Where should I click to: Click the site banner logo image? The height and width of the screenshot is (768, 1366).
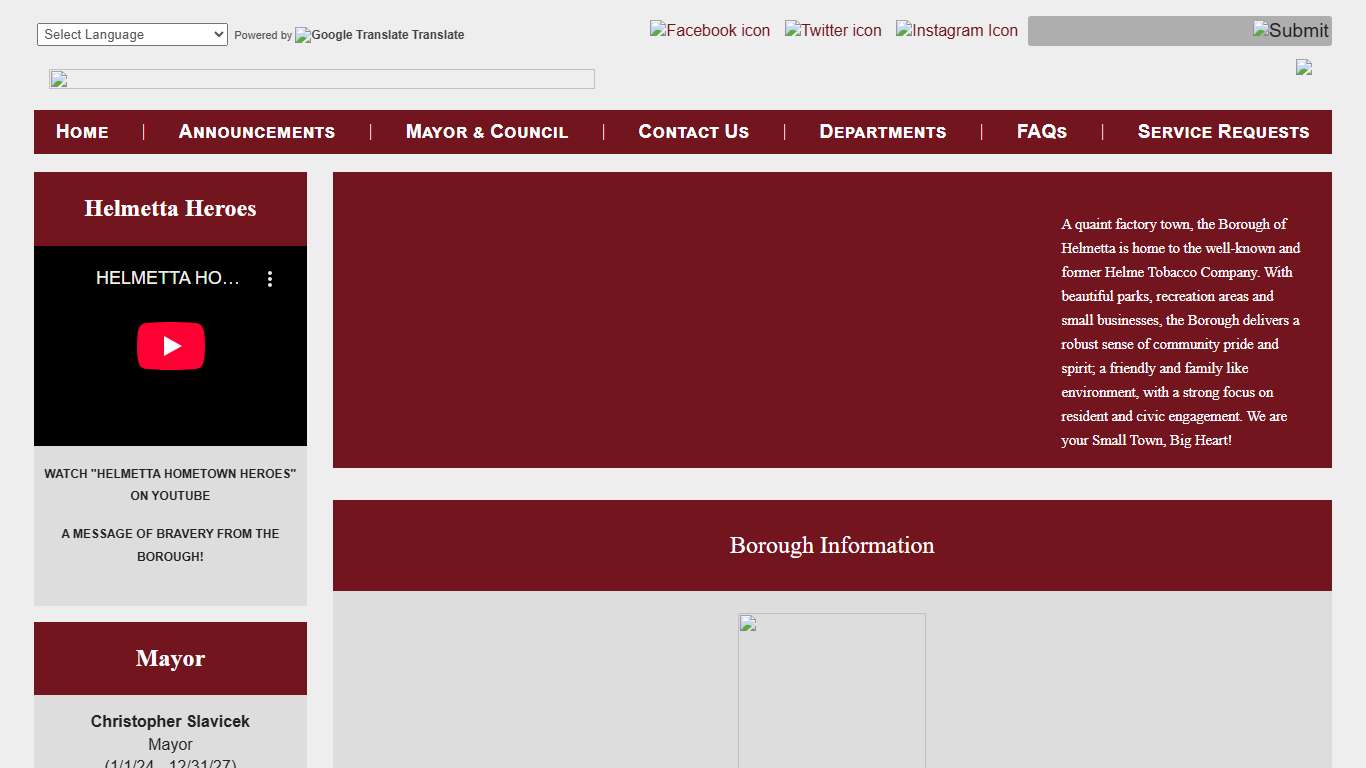322,79
